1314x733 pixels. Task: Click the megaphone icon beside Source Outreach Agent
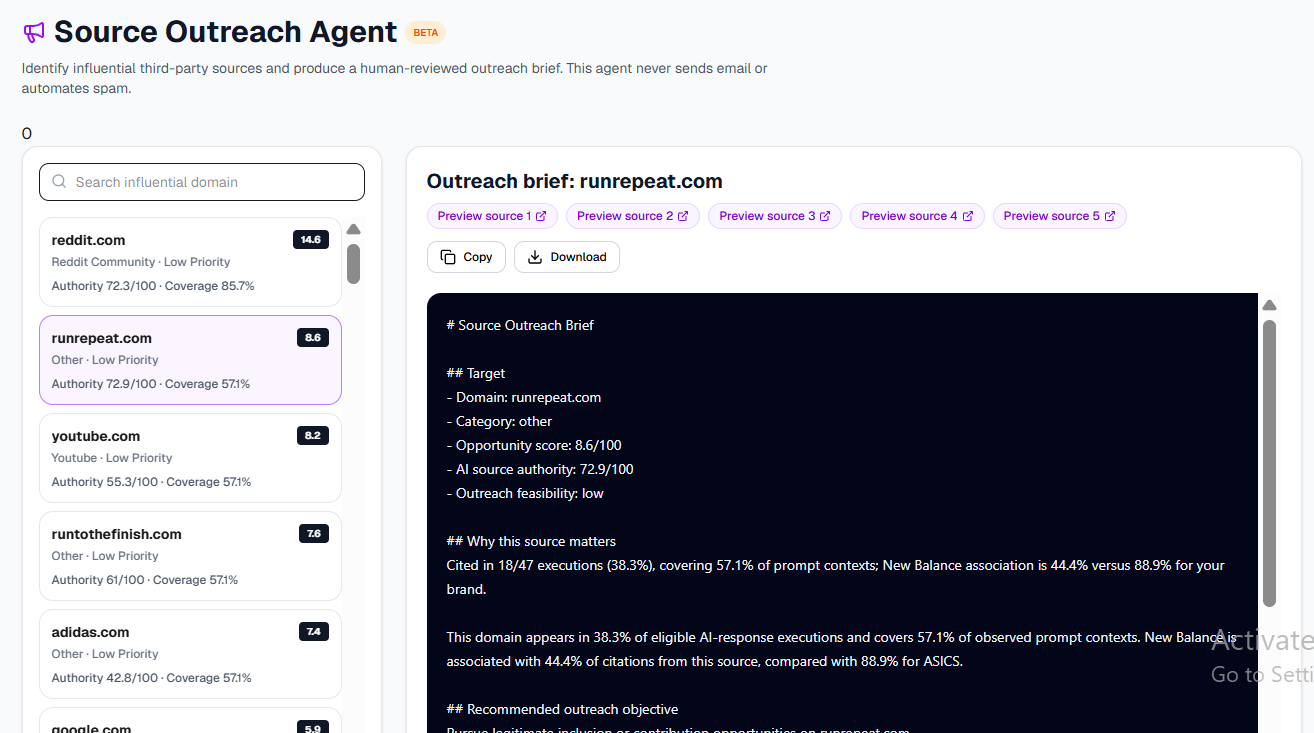(x=34, y=32)
